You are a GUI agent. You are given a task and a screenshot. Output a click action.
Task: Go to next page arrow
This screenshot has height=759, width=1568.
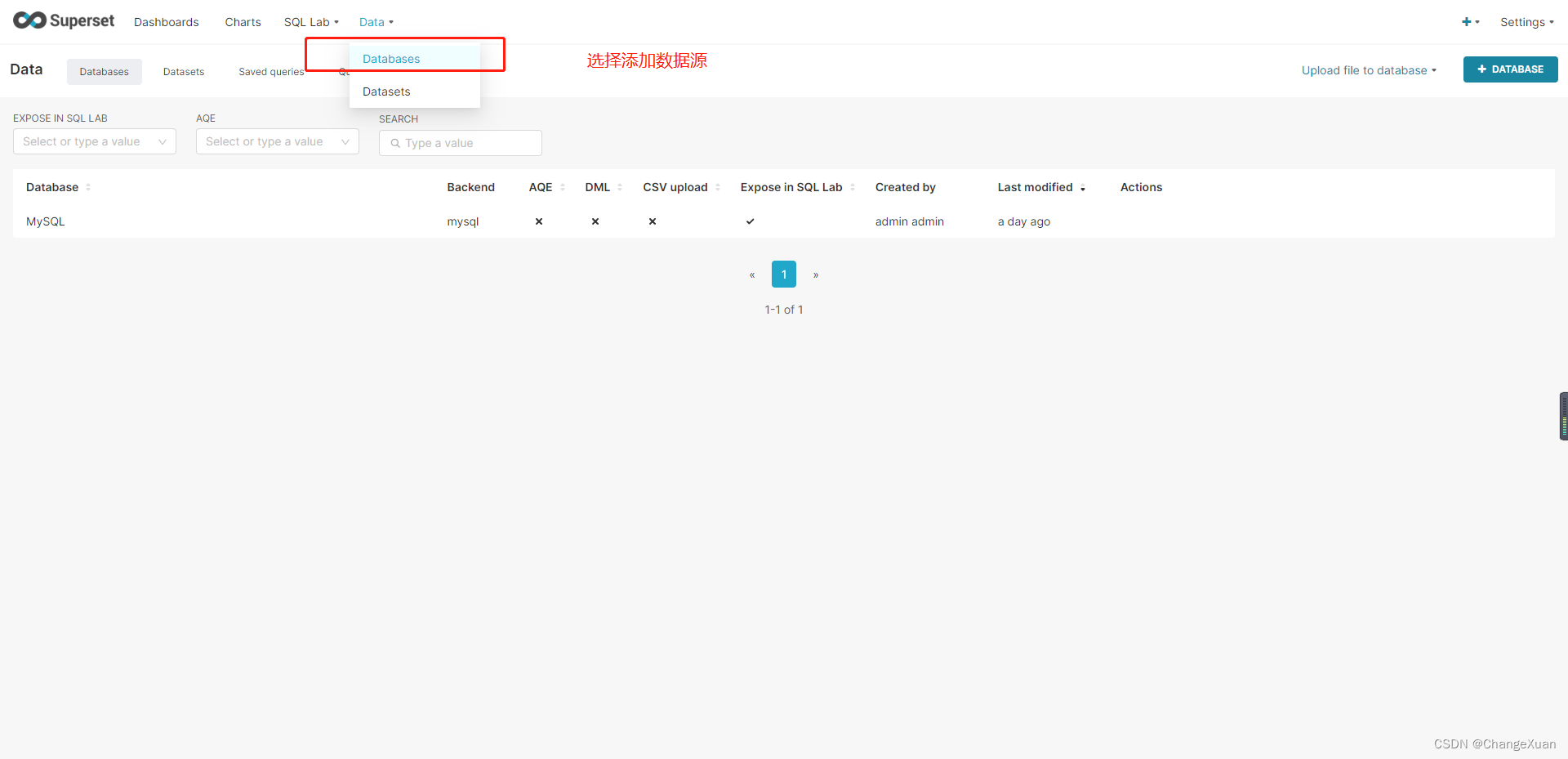pos(816,275)
